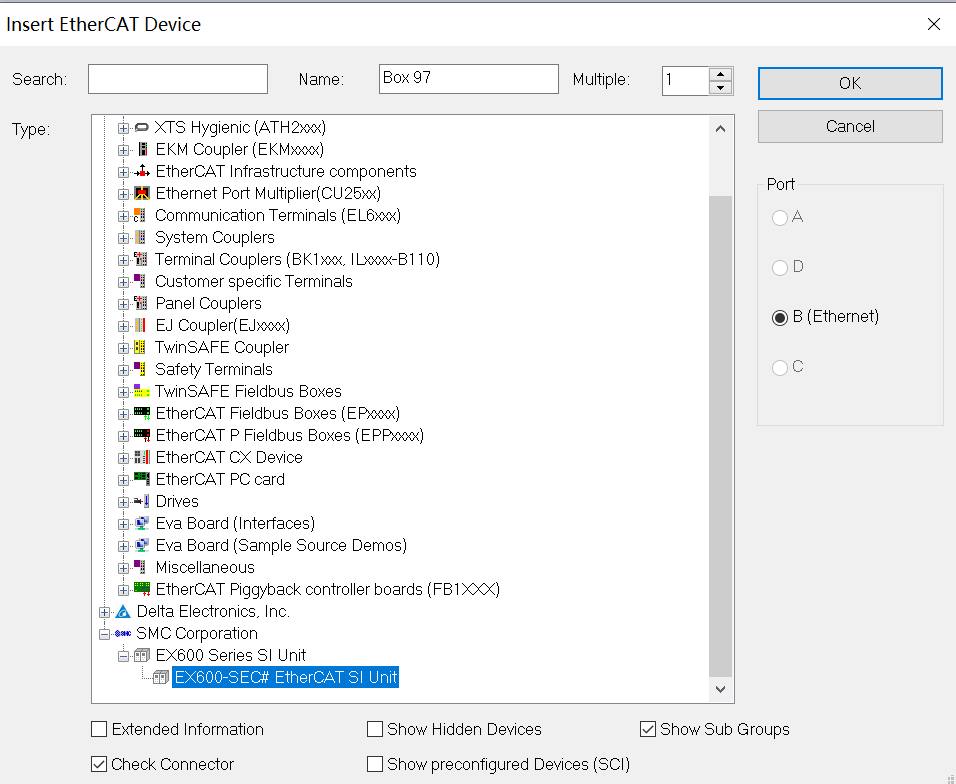
Task: Expand the Panel Couplers node
Action: [x=123, y=304]
